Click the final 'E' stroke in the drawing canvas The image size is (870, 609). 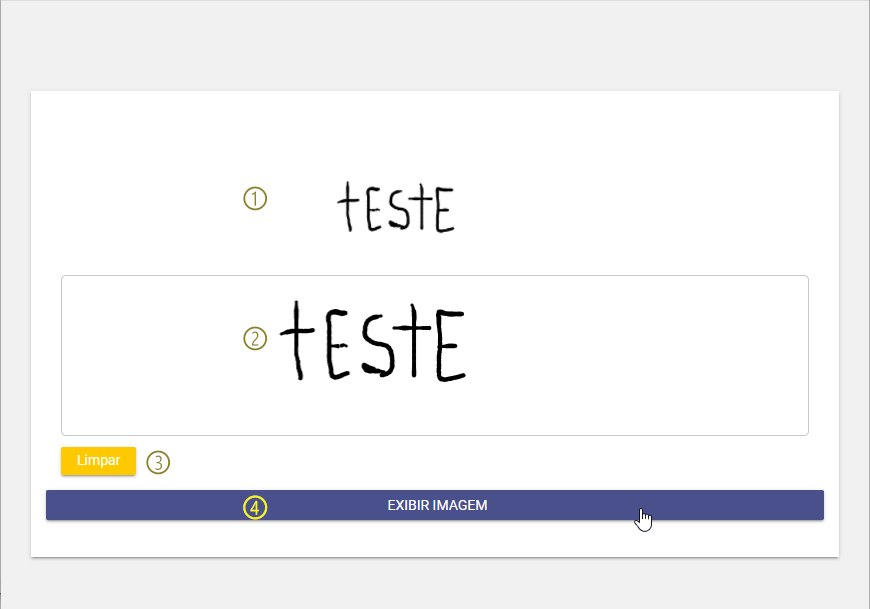coord(449,346)
